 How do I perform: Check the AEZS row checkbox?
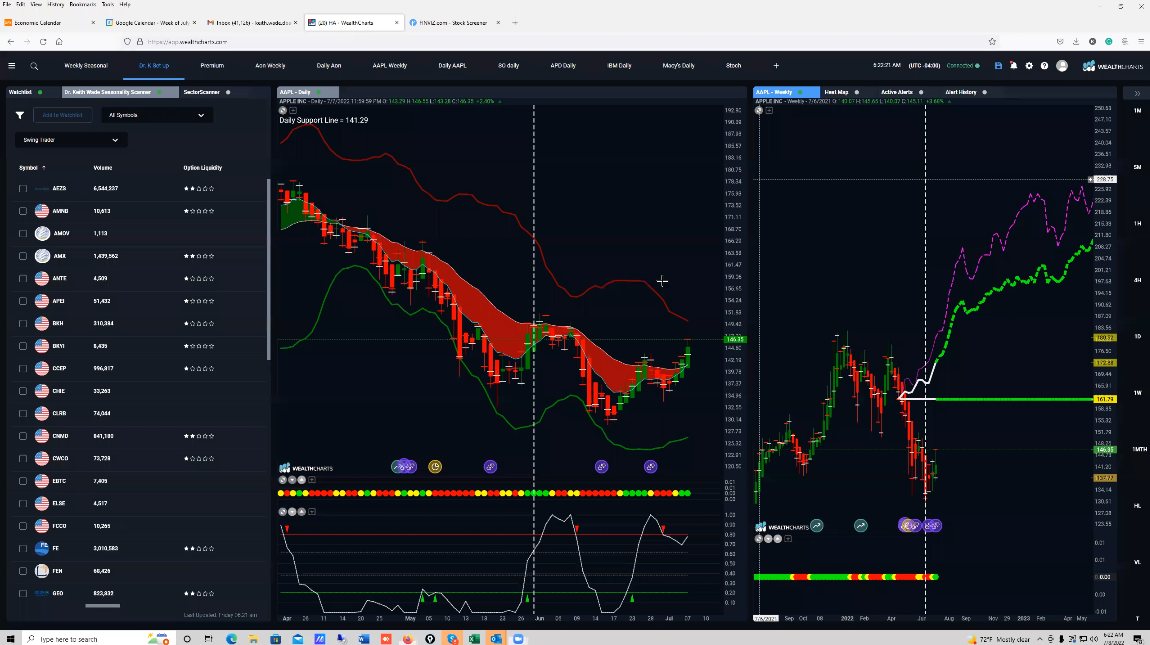click(23, 189)
